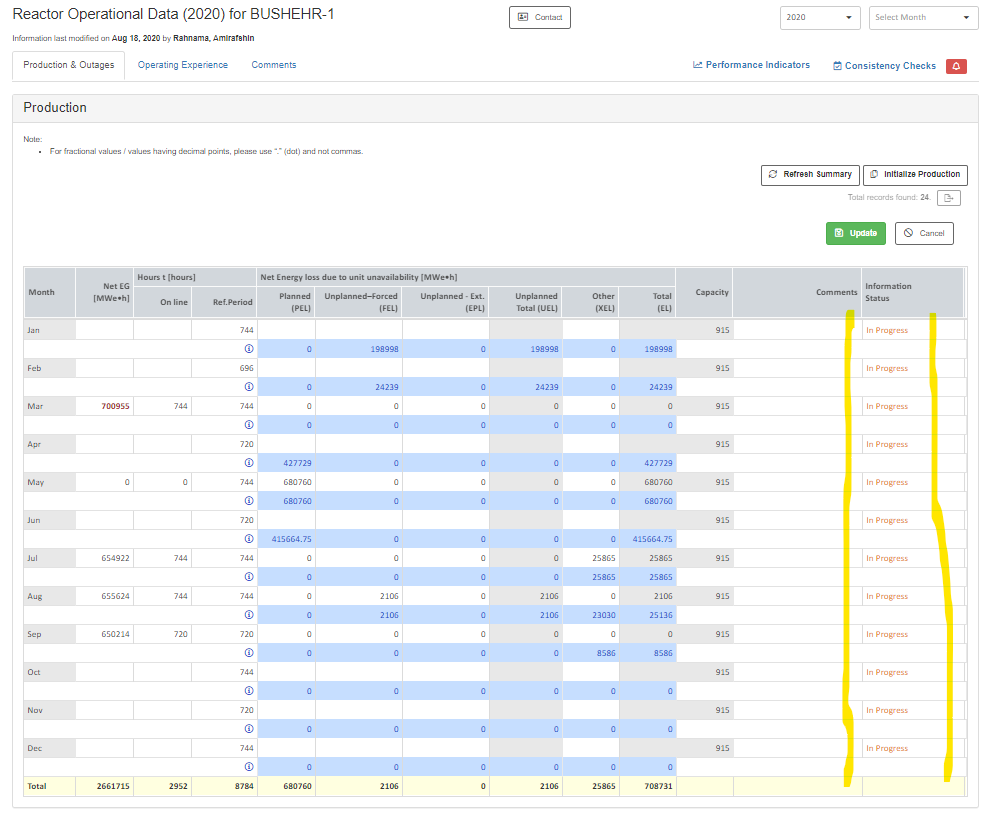Click Jul Net EG 654922 field

pos(104,558)
